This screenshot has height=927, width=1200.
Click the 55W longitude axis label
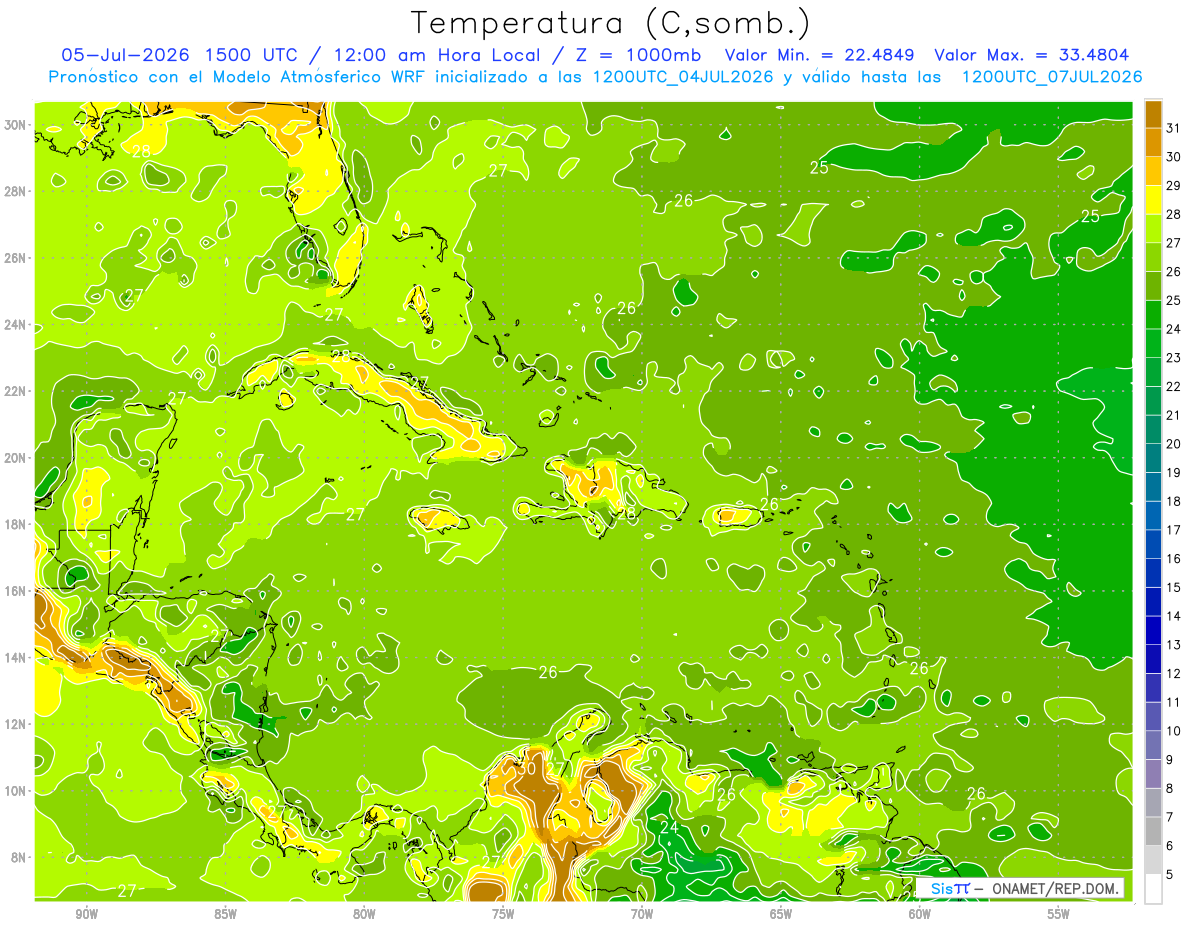[x=1059, y=914]
